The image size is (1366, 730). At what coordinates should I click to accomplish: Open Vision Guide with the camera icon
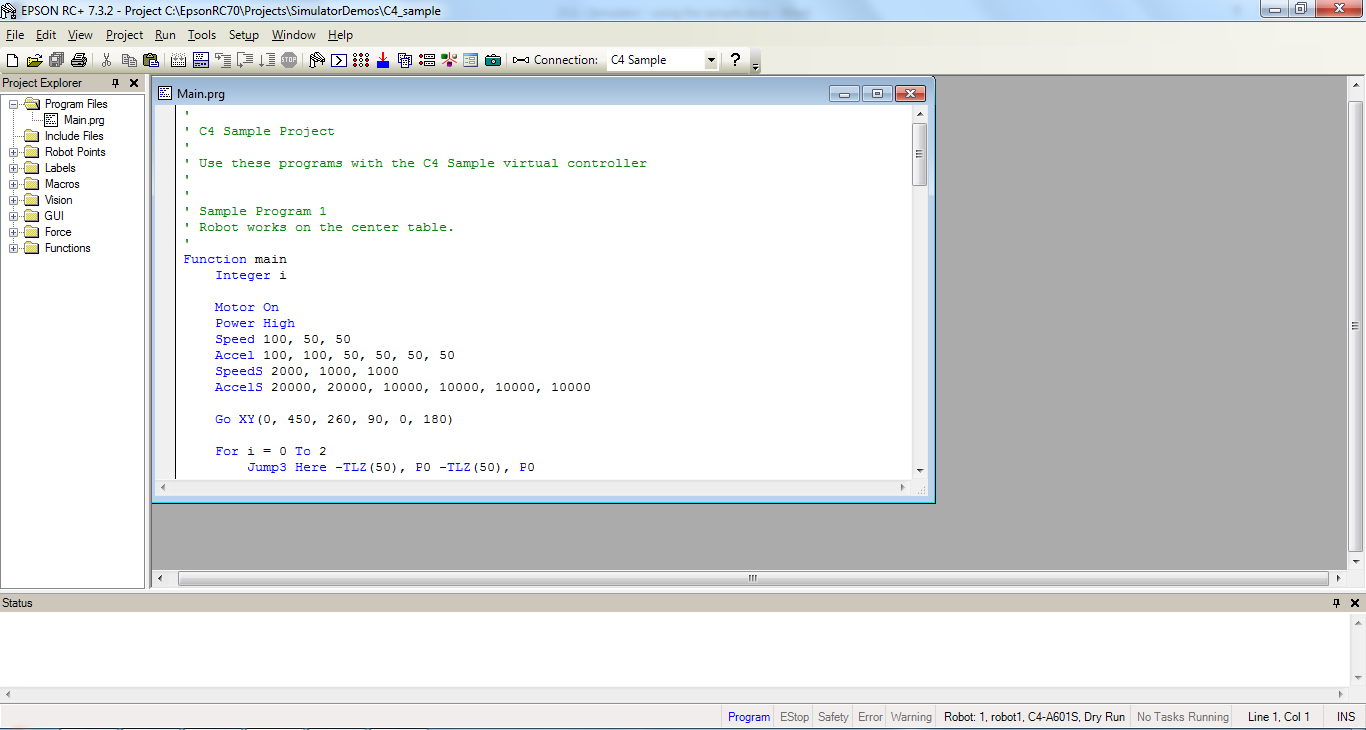tap(493, 60)
